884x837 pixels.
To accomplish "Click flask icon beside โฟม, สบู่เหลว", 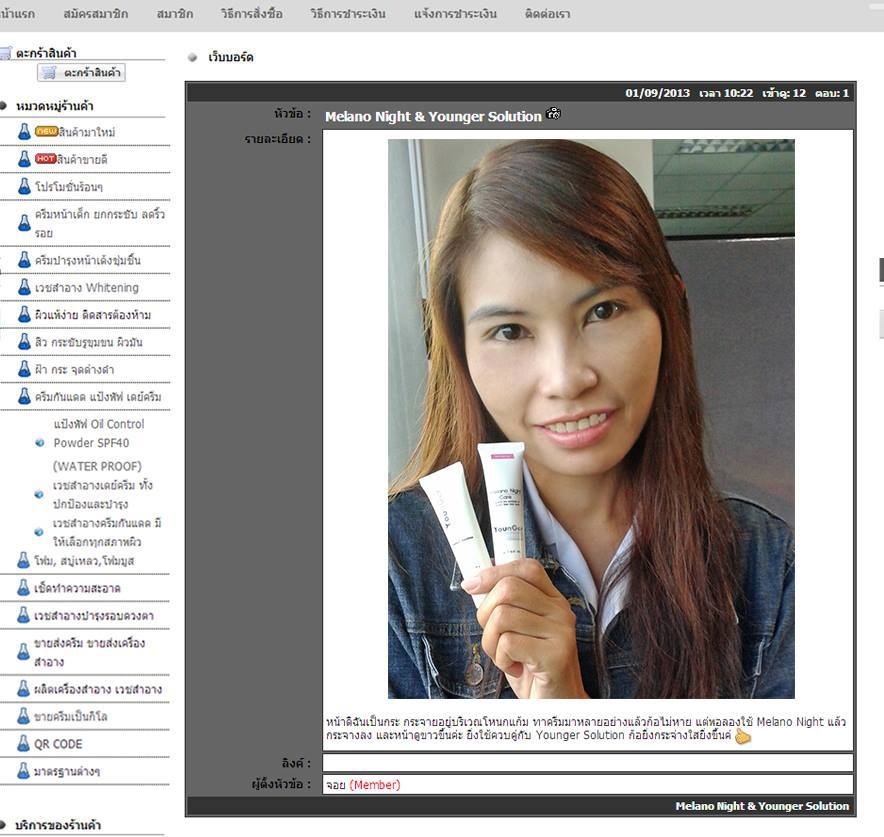I will (x=23, y=560).
